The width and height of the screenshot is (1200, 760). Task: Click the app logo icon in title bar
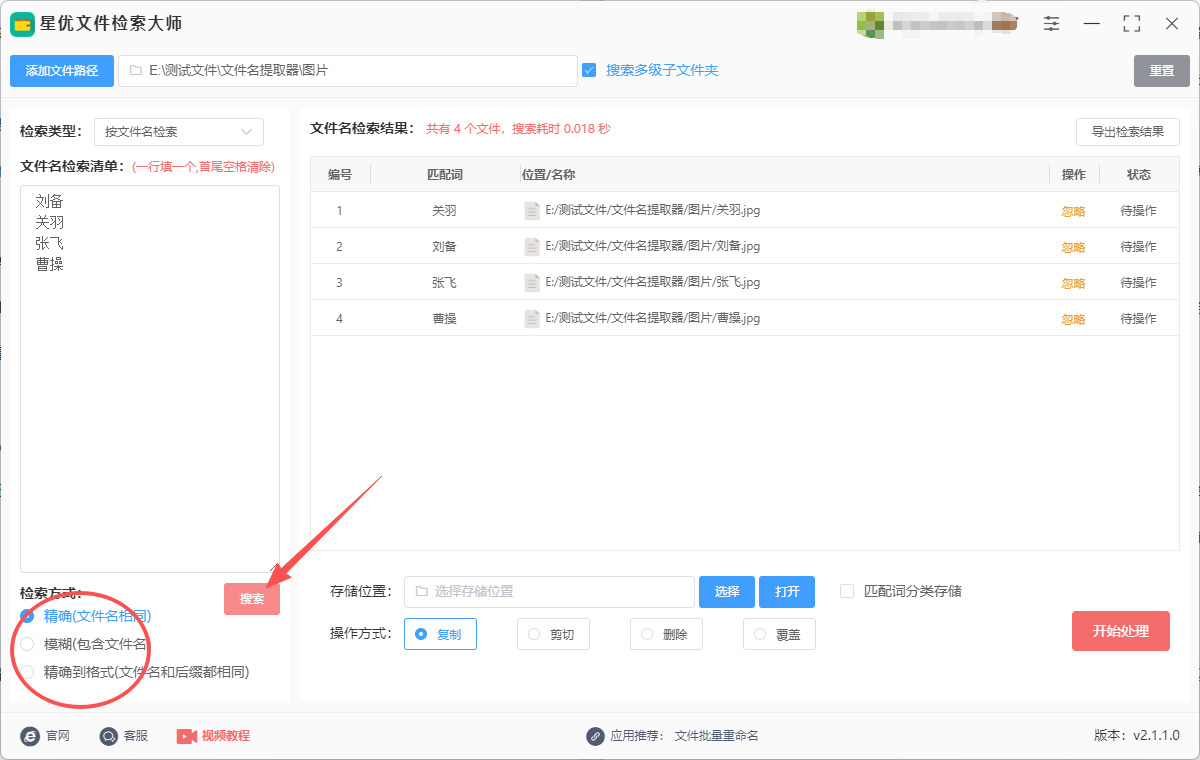click(22, 24)
